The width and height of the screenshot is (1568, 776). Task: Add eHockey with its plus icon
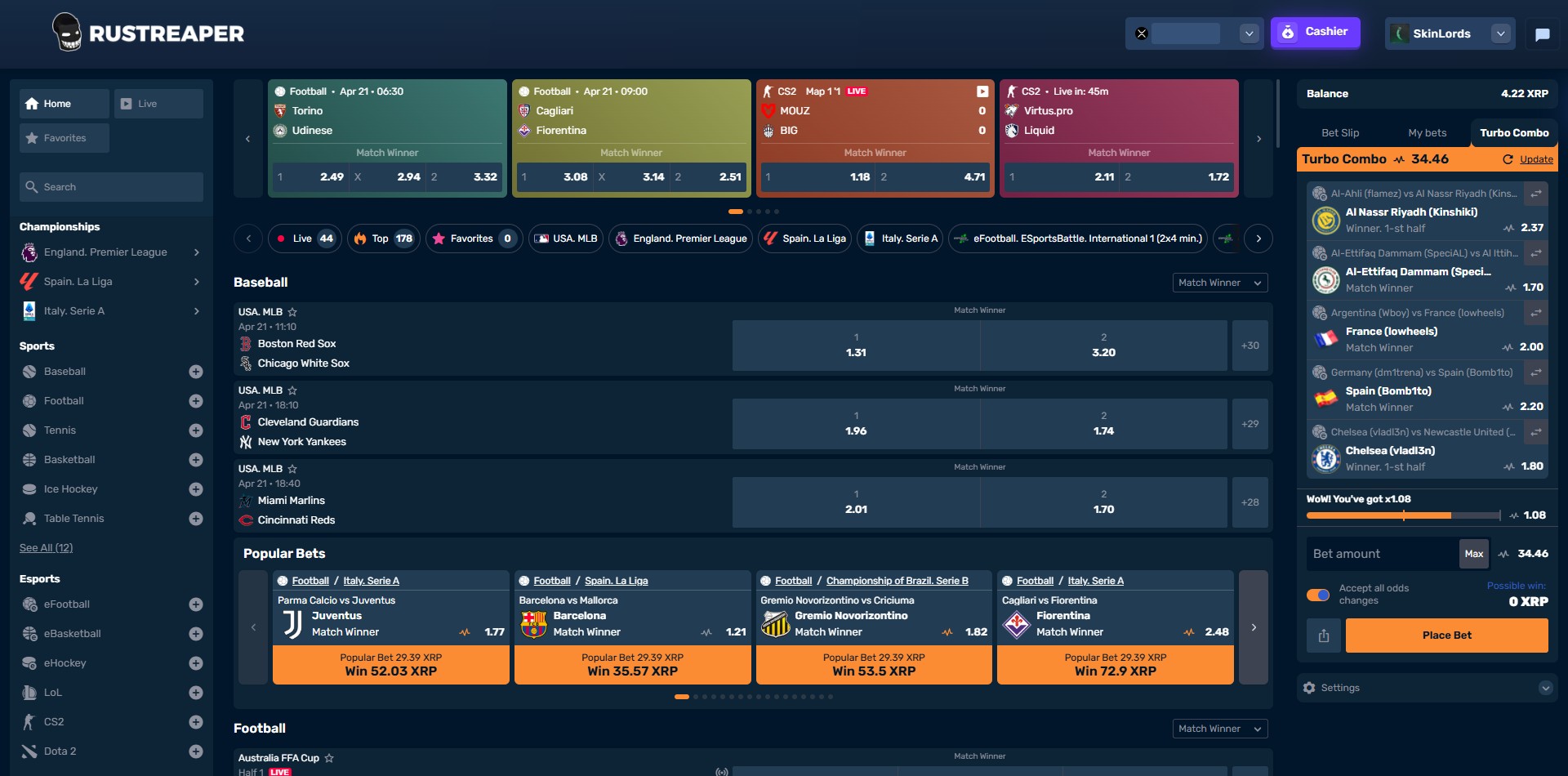[x=196, y=663]
